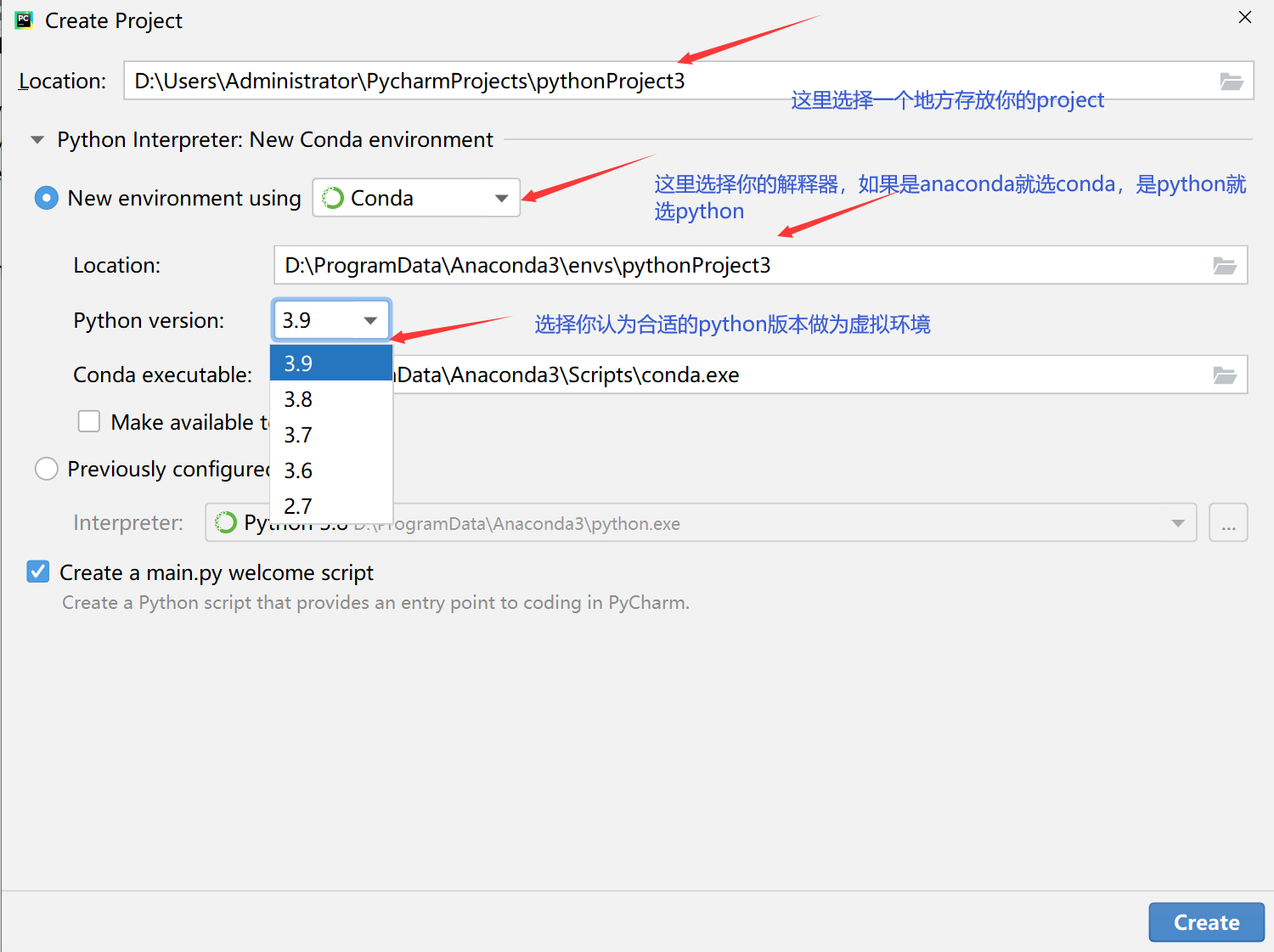
Task: Click the Conda executable label
Action: coord(163,375)
